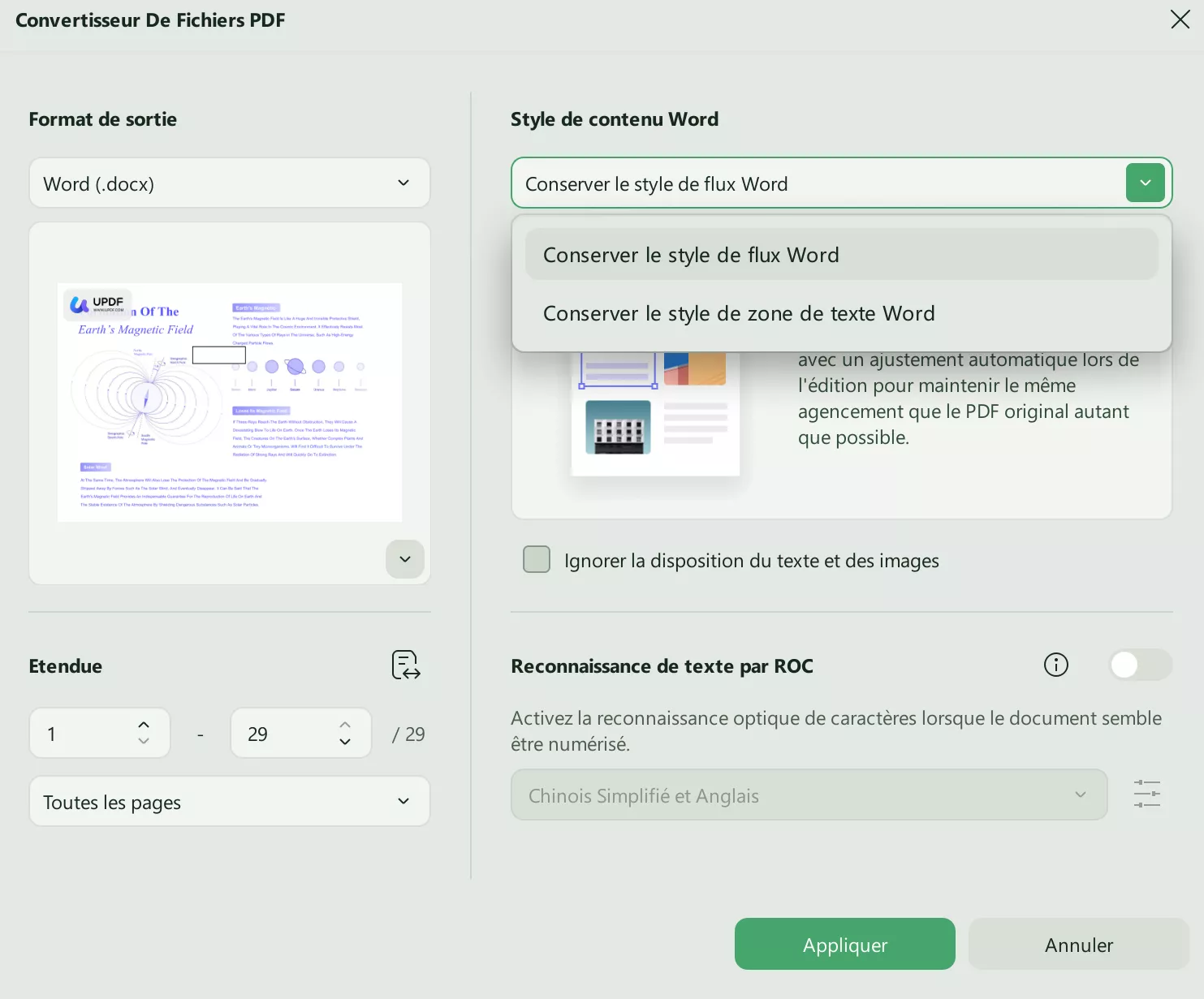Open advanced OCR options with the tune icon
1204x999 pixels.
(x=1146, y=794)
